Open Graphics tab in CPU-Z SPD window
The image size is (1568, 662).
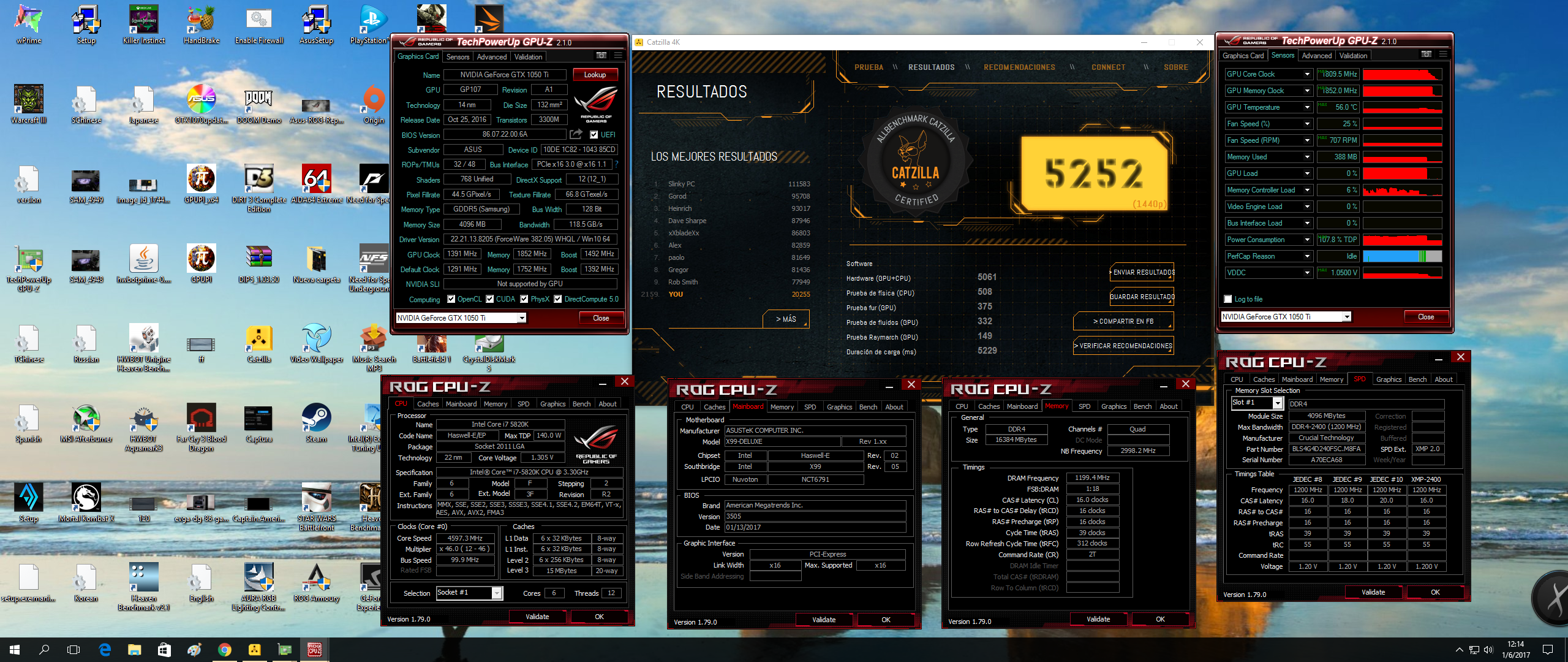pos(1389,379)
